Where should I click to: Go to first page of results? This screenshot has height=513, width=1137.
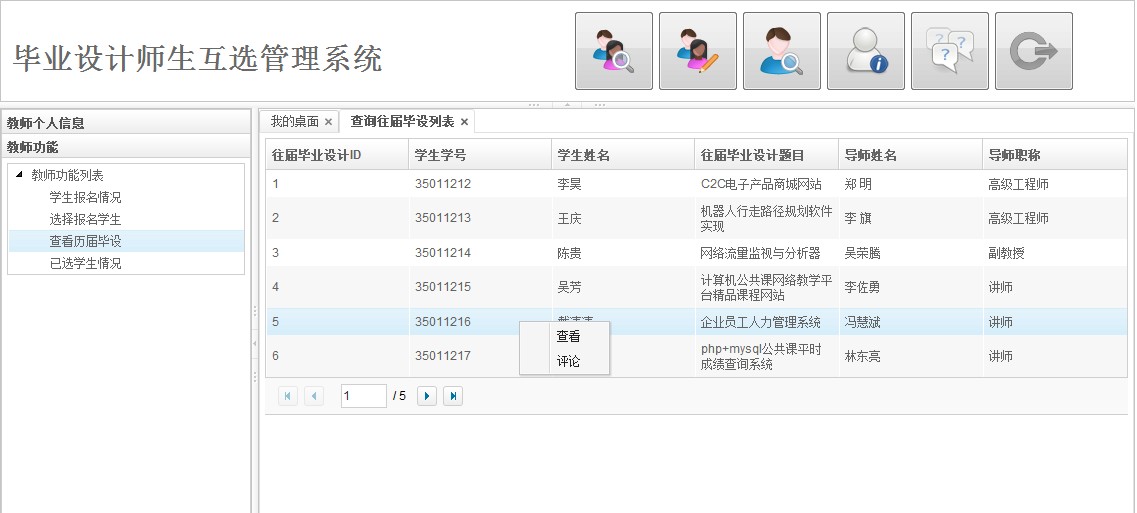pyautogui.click(x=288, y=395)
